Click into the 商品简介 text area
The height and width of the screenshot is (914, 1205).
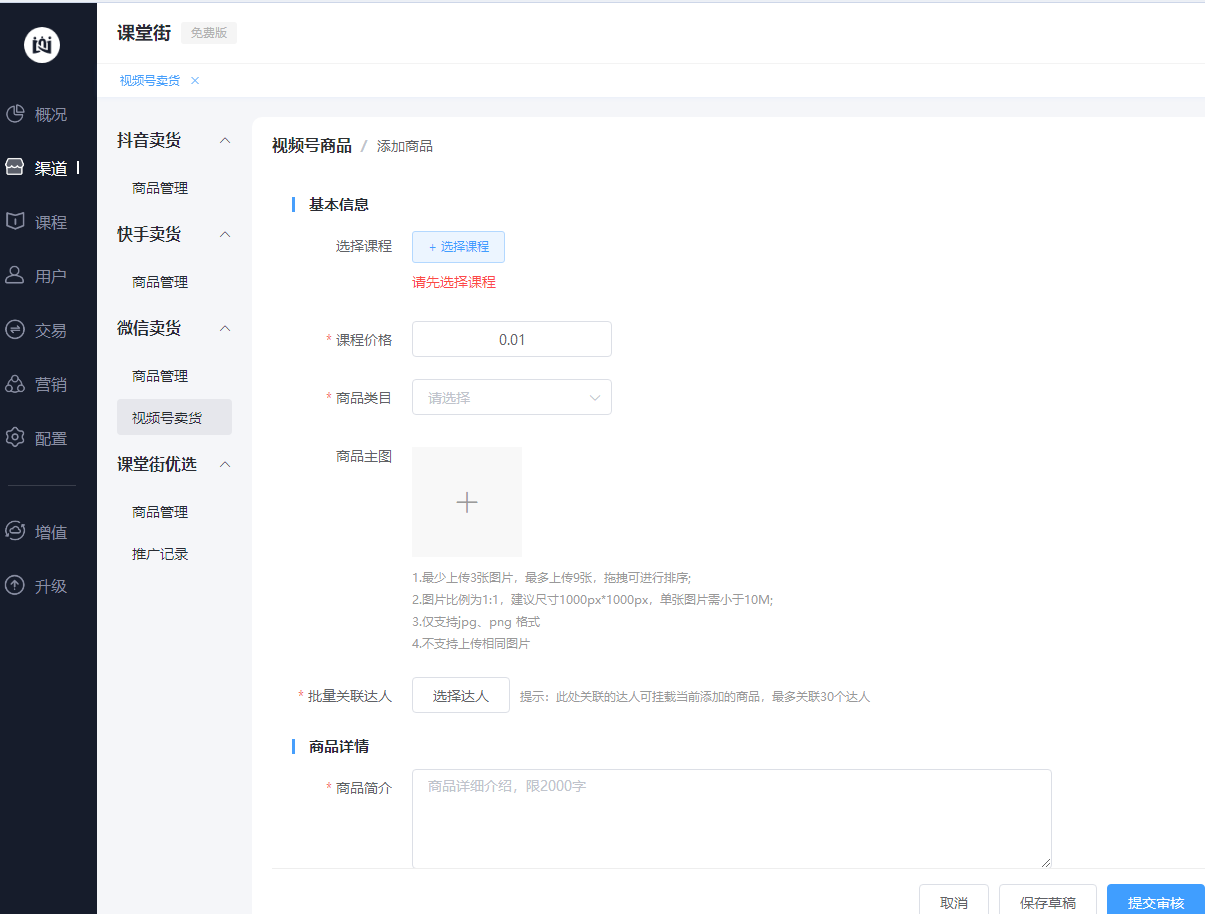[732, 818]
